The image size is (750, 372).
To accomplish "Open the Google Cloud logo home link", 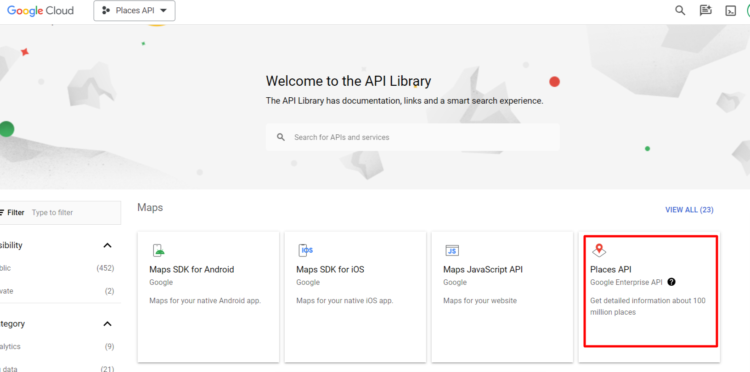I will [40, 11].
